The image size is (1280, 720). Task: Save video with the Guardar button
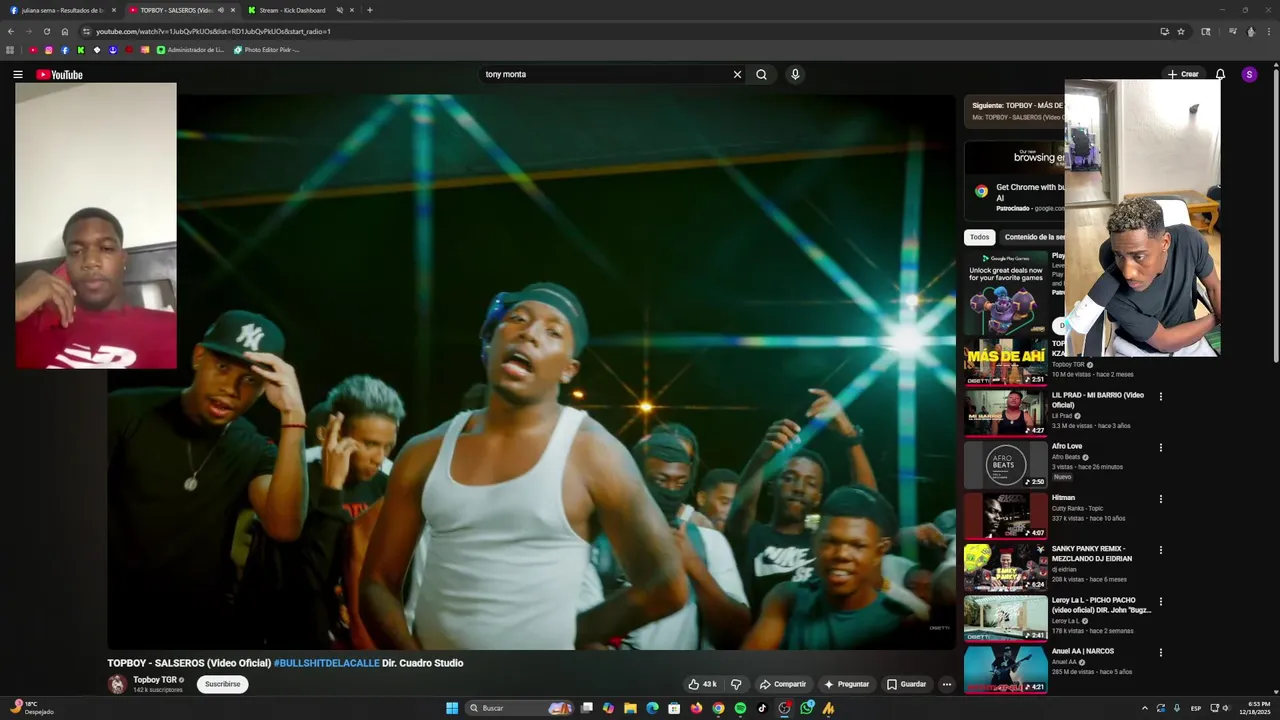(907, 684)
